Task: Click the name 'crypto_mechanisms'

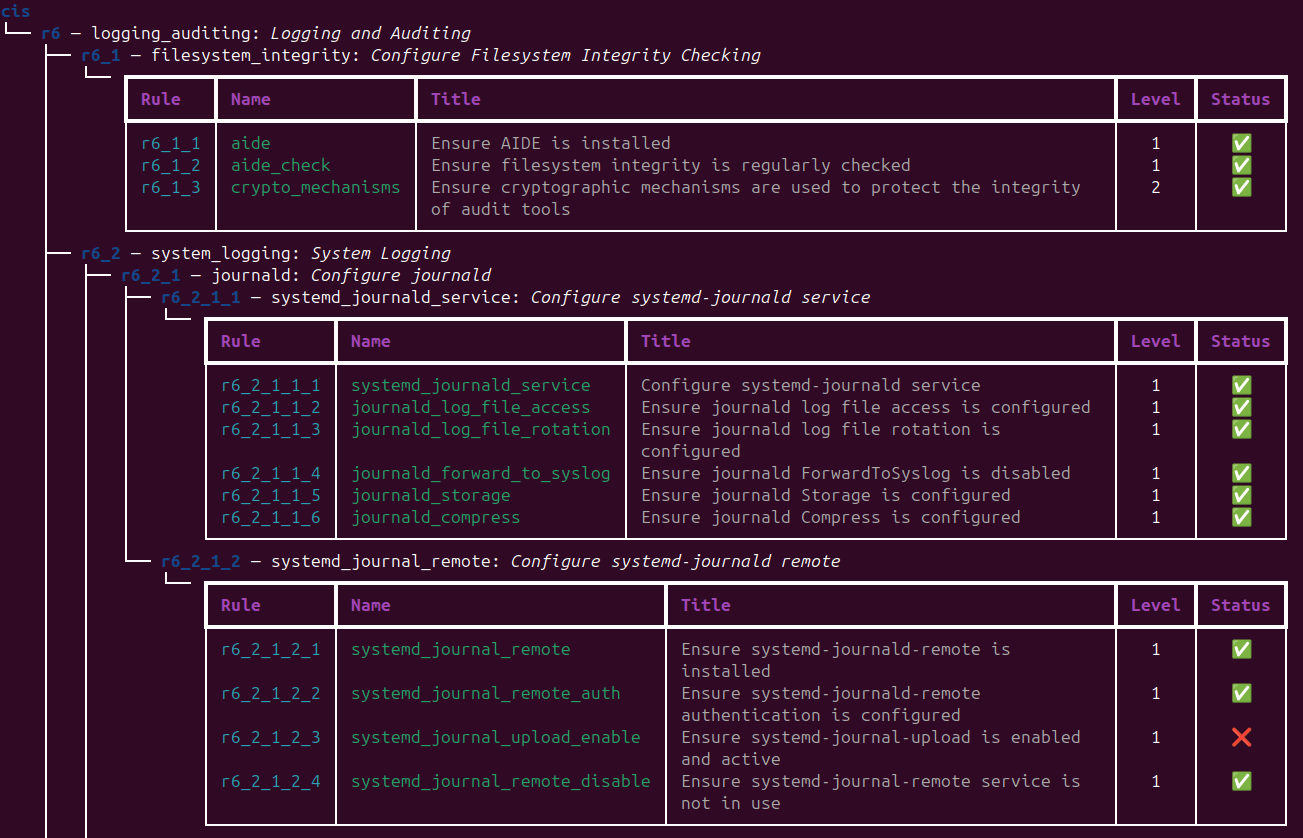Action: point(316,187)
